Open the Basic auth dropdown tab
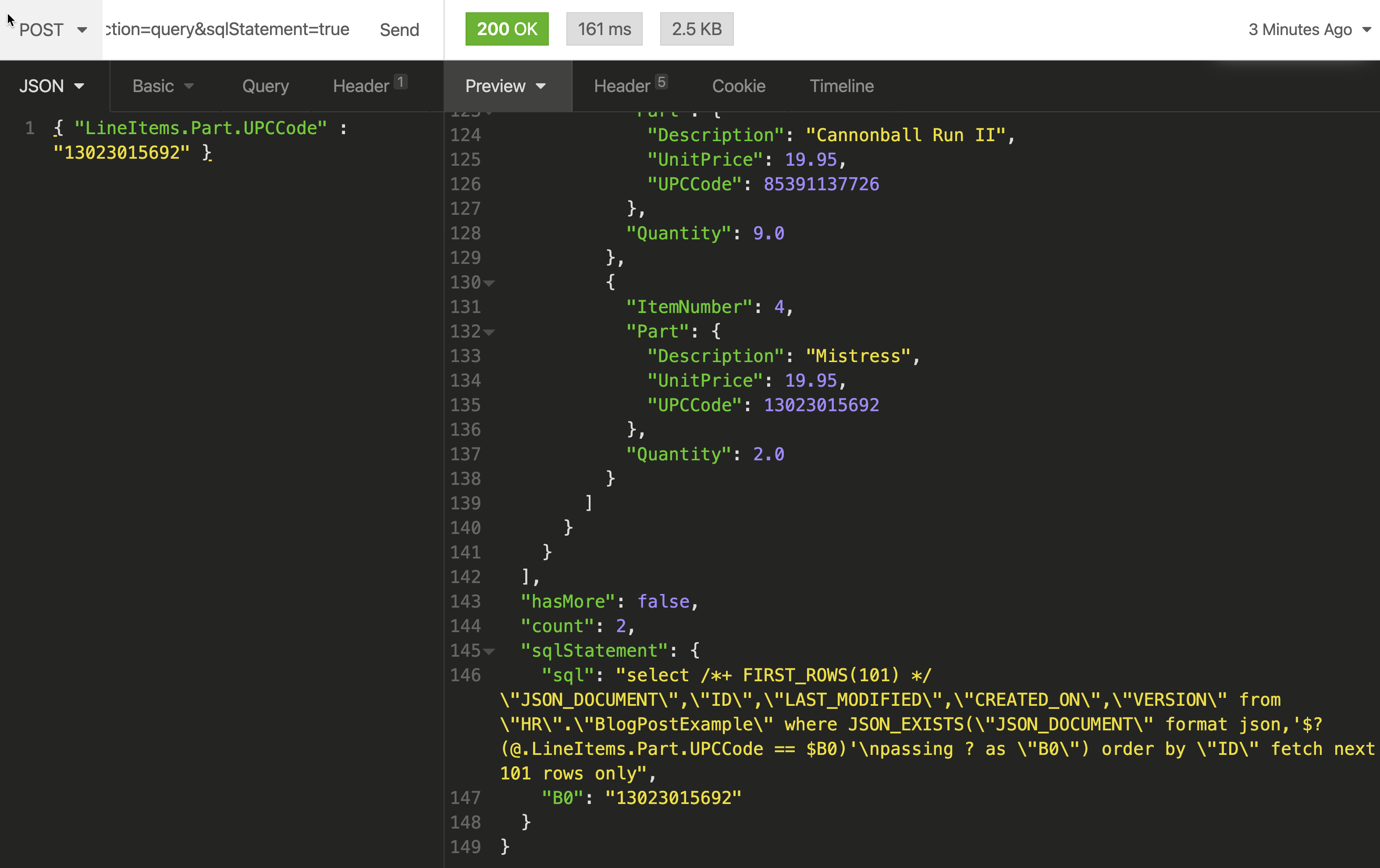 (164, 86)
